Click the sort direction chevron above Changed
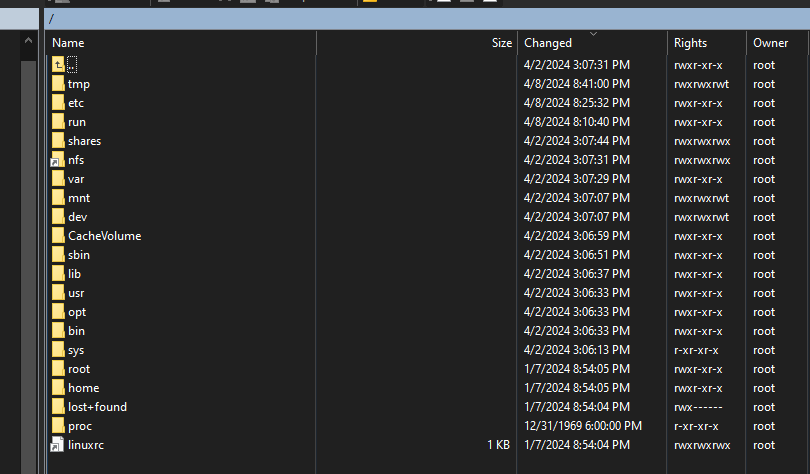Viewport: 810px width, 474px height. (594, 34)
